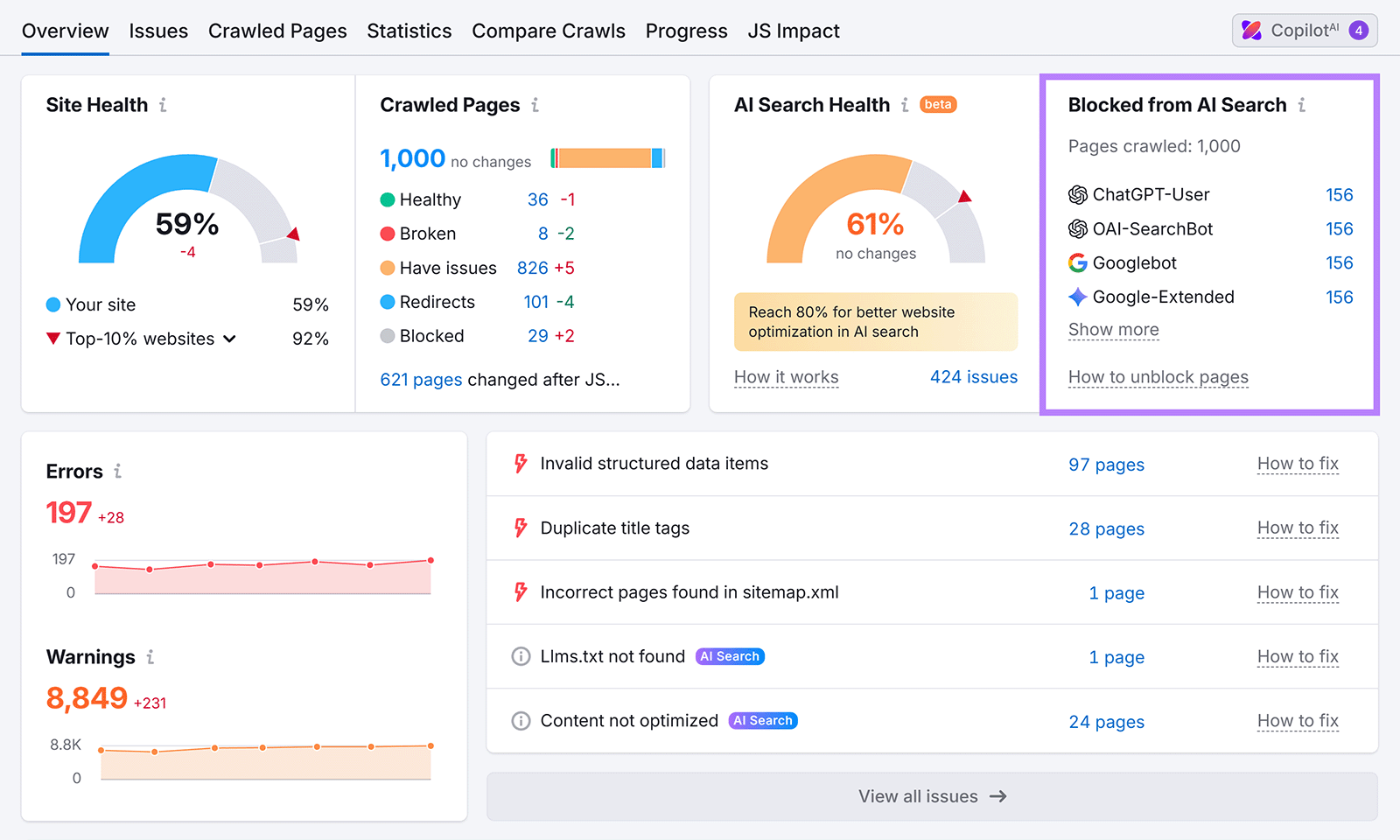Click the info circle beside Llms.txt not found
The height and width of the screenshot is (840, 1400).
tap(521, 656)
